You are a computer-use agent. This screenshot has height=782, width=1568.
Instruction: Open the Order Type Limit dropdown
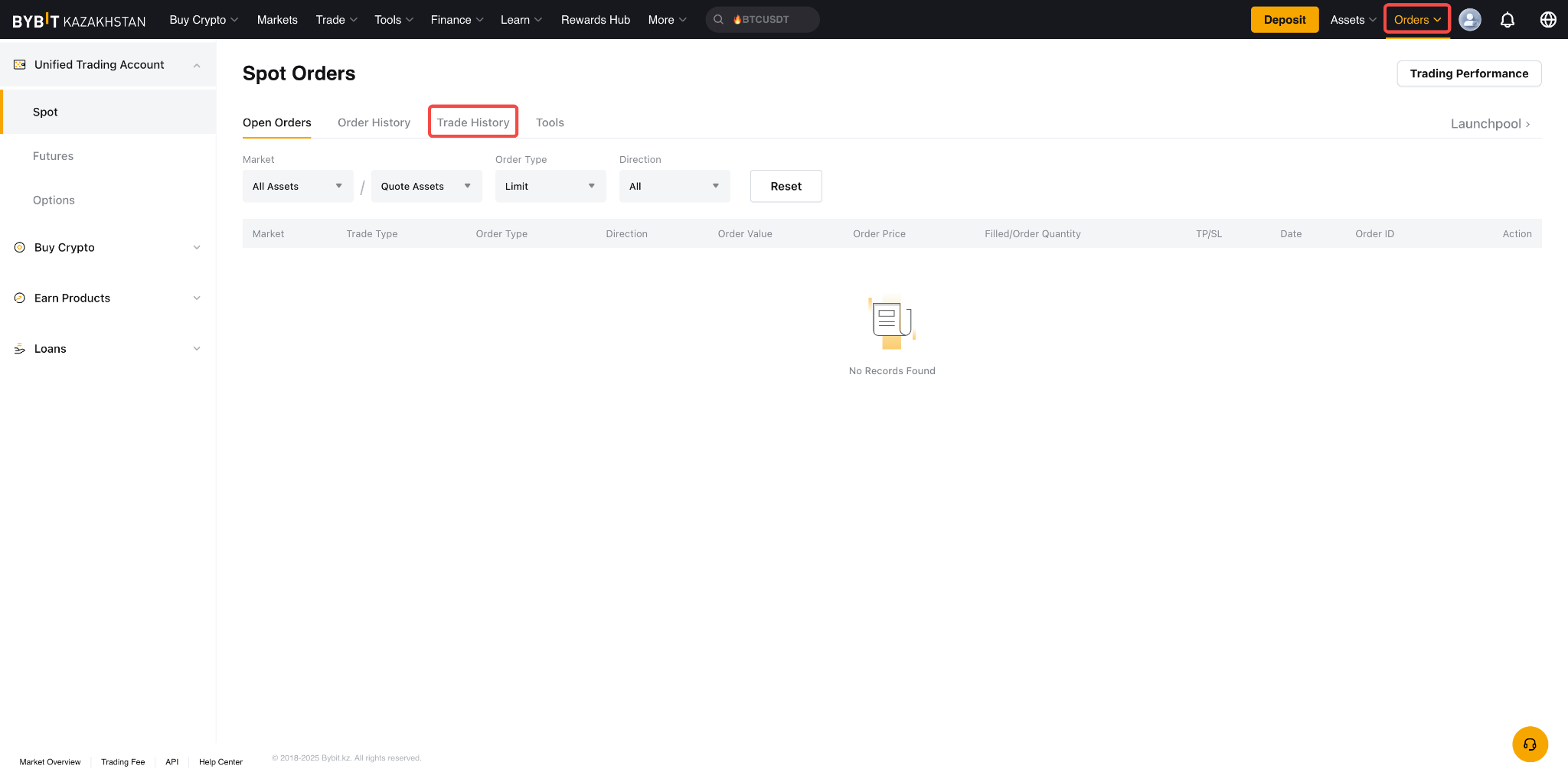coord(550,187)
